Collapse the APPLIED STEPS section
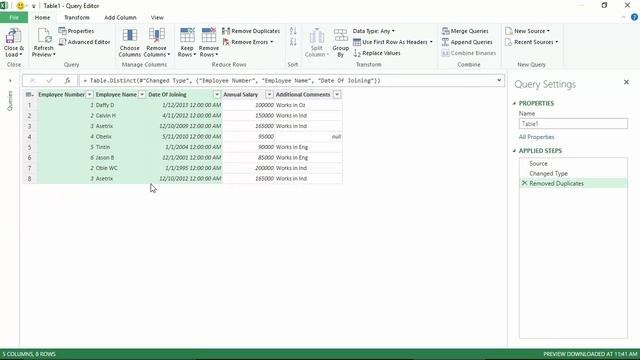 click(x=514, y=151)
